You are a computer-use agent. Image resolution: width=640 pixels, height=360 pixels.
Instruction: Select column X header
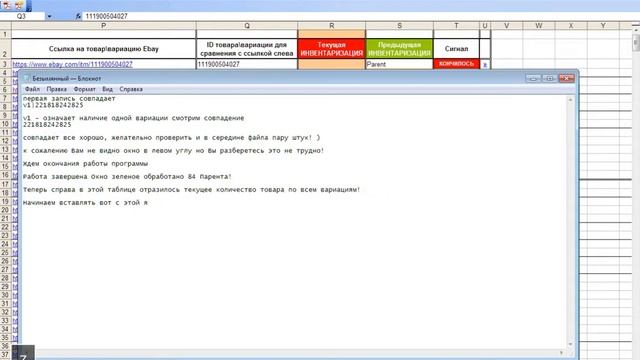pos(571,26)
